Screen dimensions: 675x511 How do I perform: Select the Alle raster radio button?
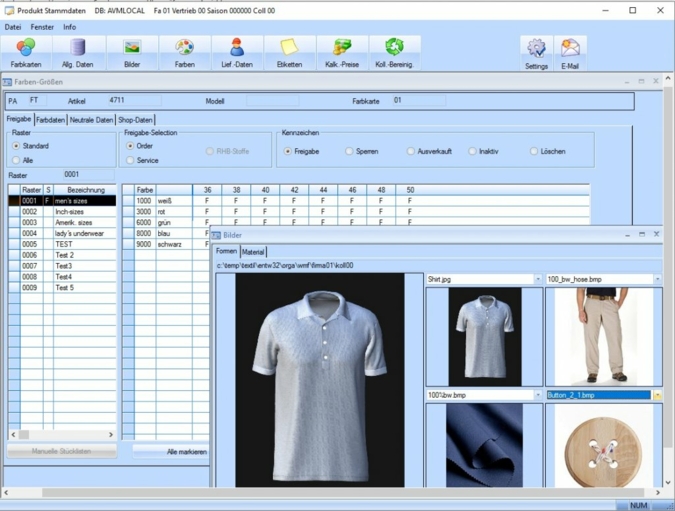click(x=17, y=160)
